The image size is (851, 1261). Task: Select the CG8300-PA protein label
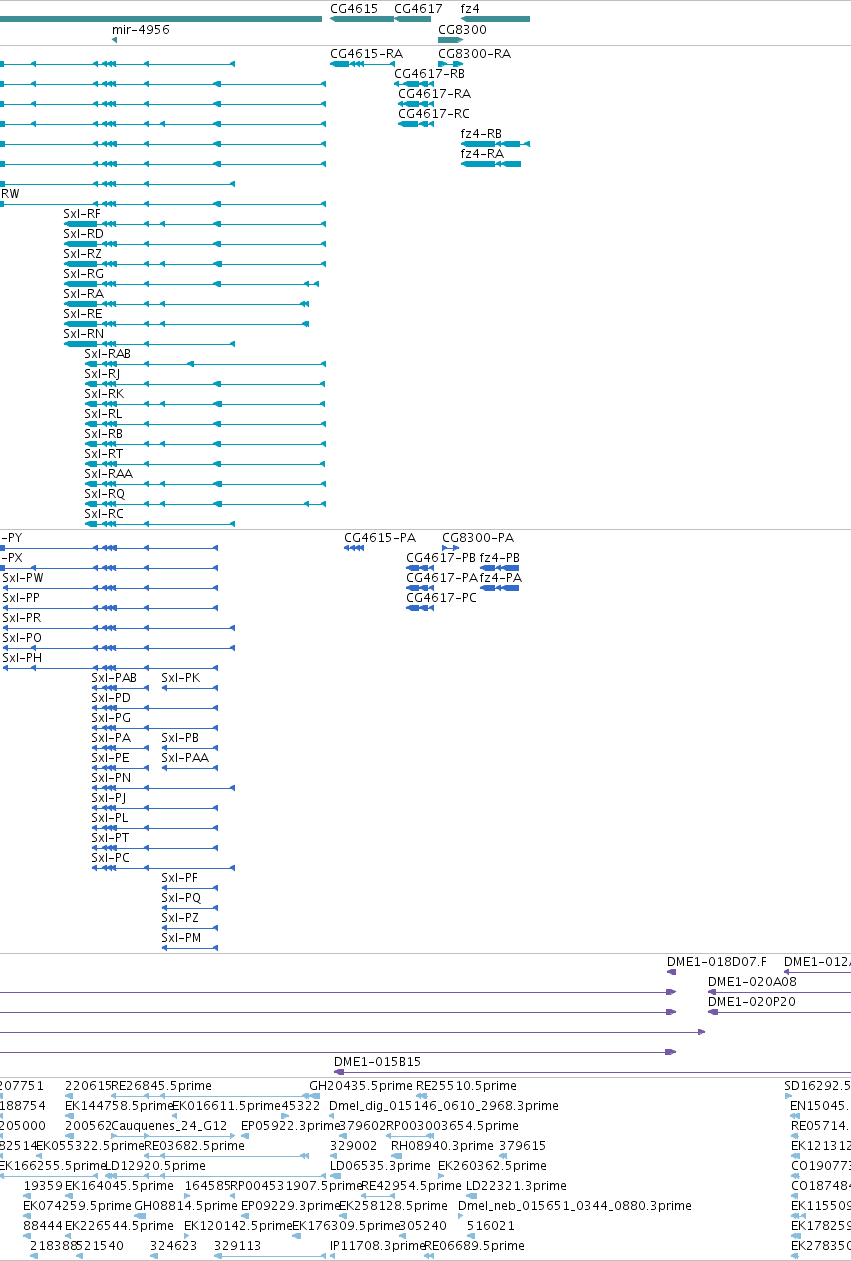click(478, 538)
